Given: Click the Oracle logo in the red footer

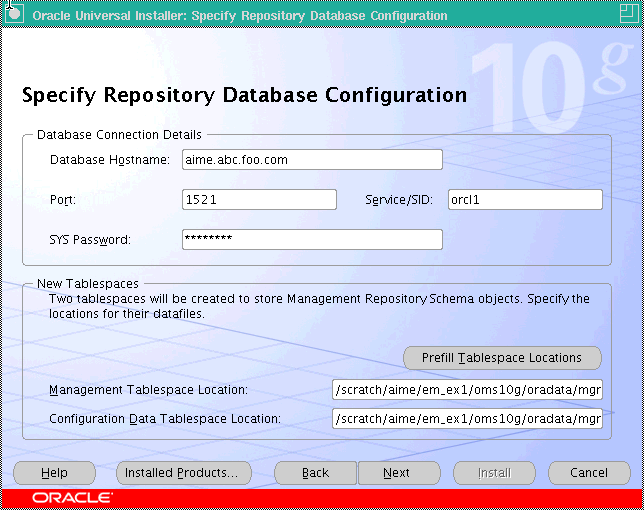Looking at the screenshot, I should (x=72, y=498).
